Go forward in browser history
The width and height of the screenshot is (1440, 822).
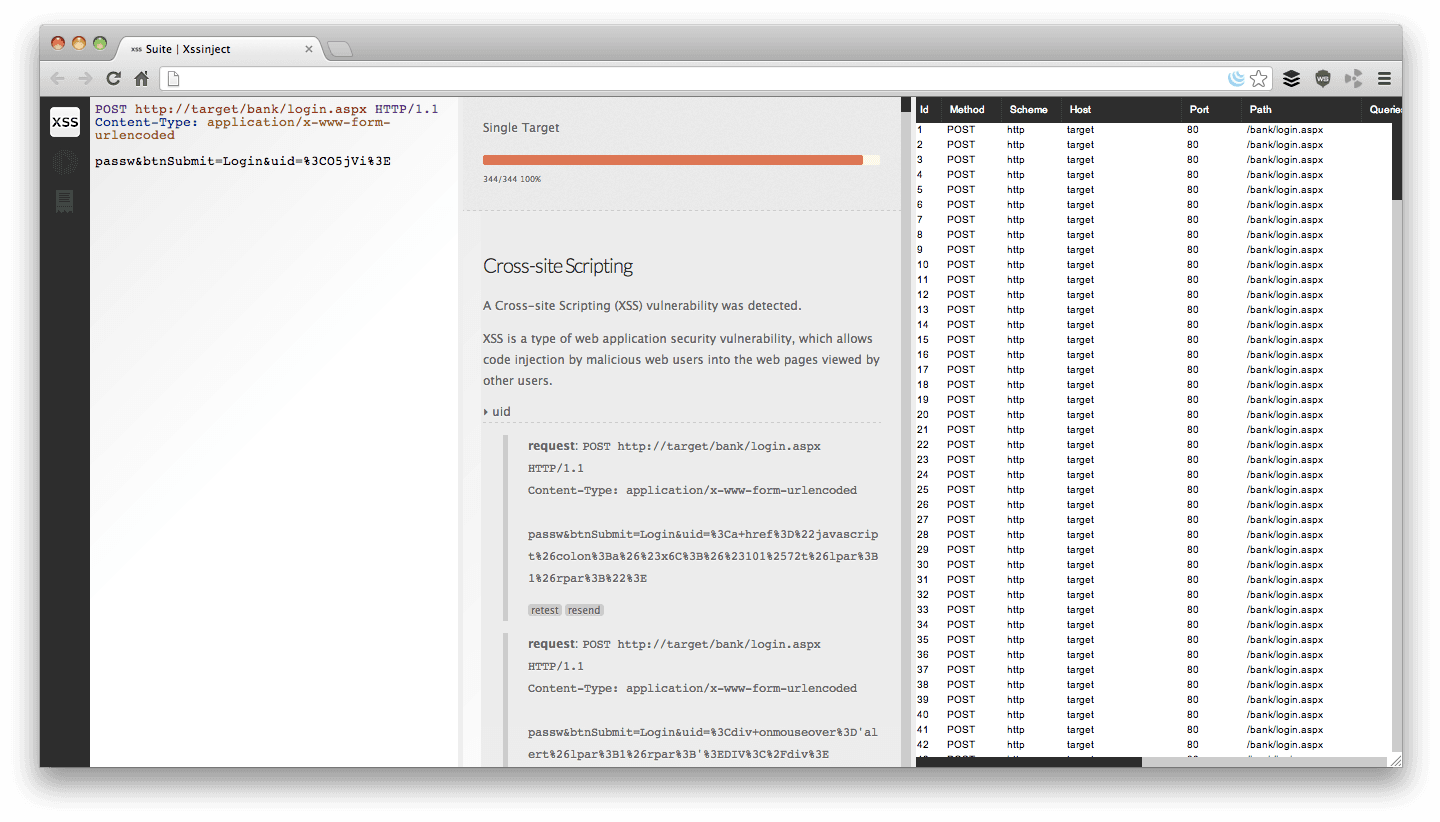click(85, 78)
